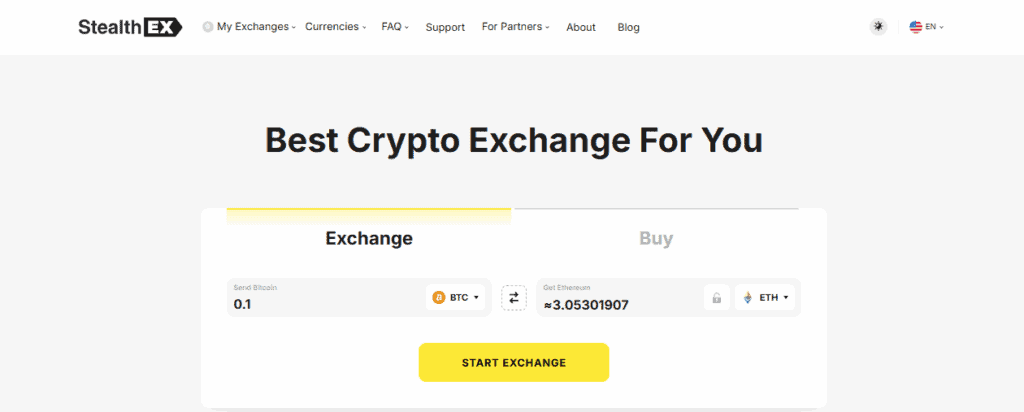Click the US flag language icon

[x=915, y=27]
